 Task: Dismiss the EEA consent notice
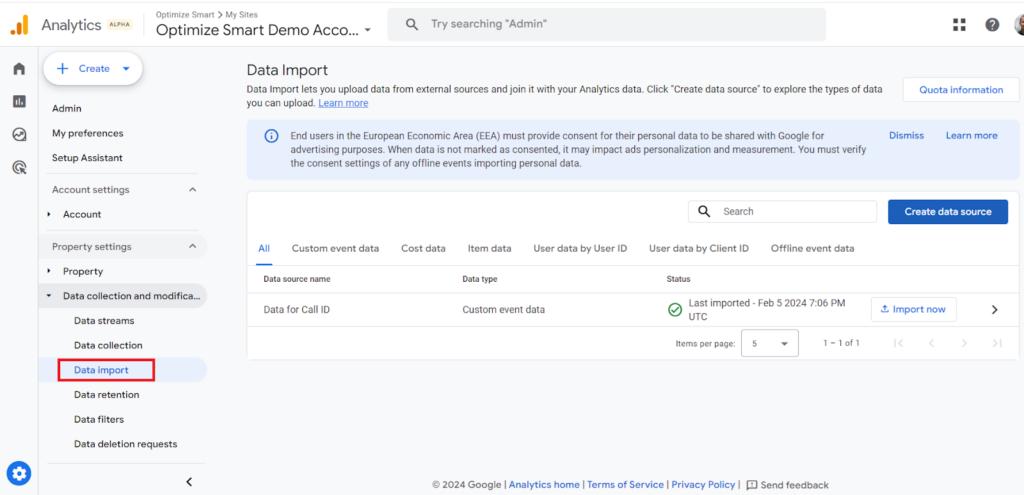906,136
